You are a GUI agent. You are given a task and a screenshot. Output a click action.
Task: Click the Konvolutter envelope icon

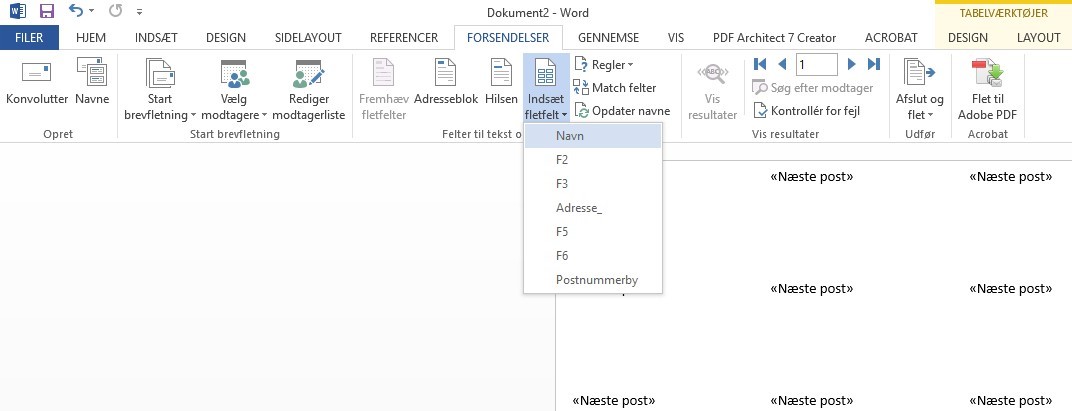pos(37,72)
